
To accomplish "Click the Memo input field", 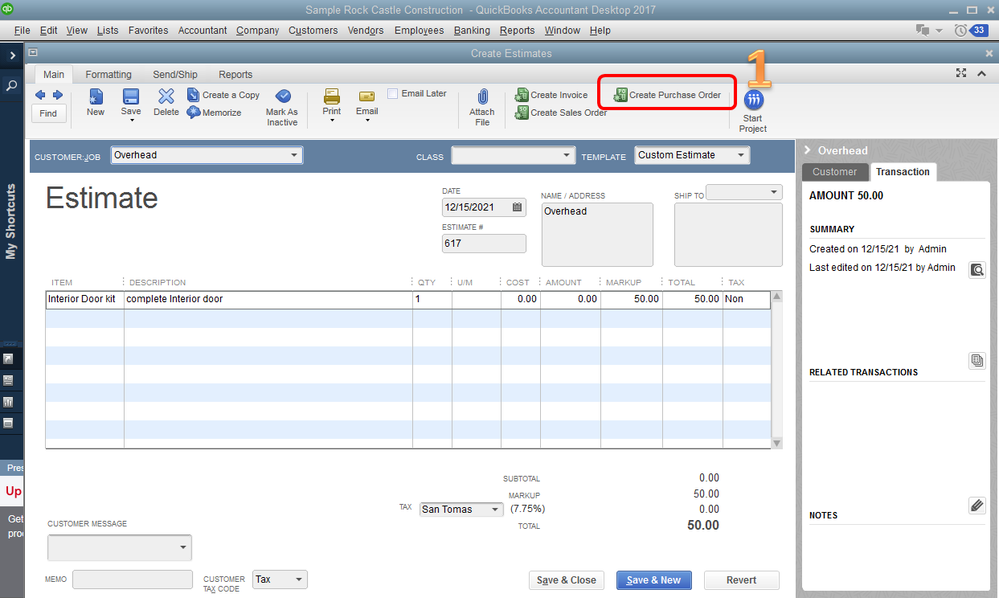I will (133, 579).
